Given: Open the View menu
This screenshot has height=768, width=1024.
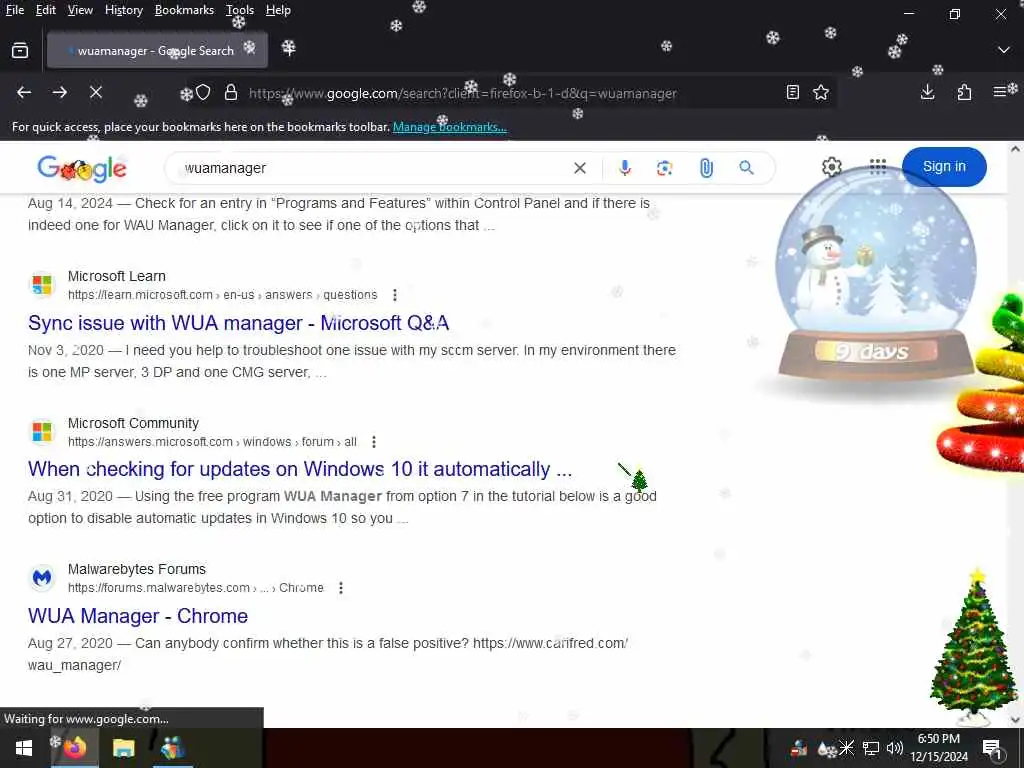Looking at the screenshot, I should tap(80, 10).
